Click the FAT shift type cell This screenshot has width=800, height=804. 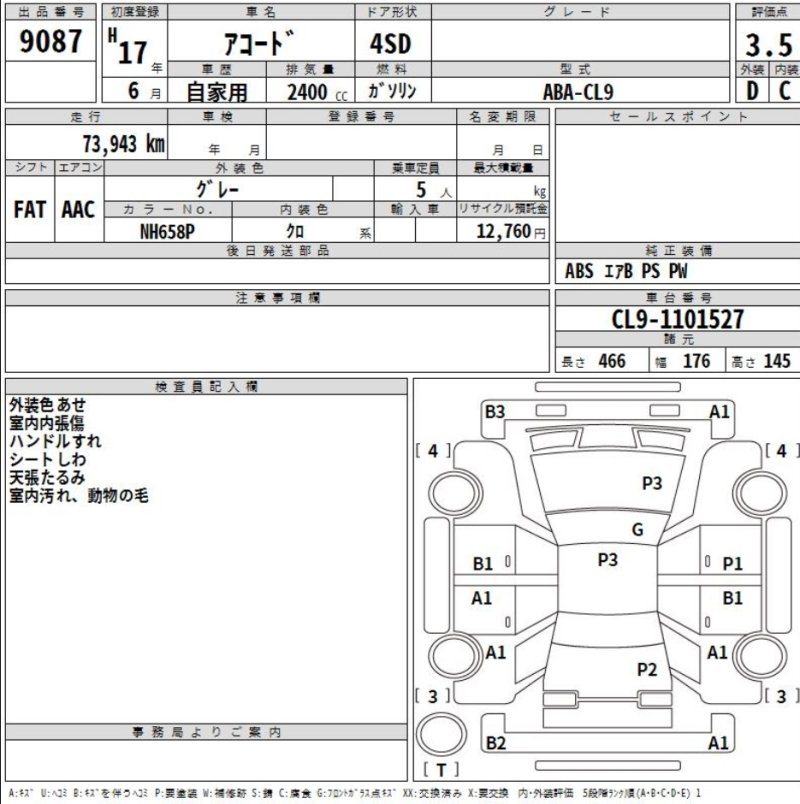[x=29, y=209]
